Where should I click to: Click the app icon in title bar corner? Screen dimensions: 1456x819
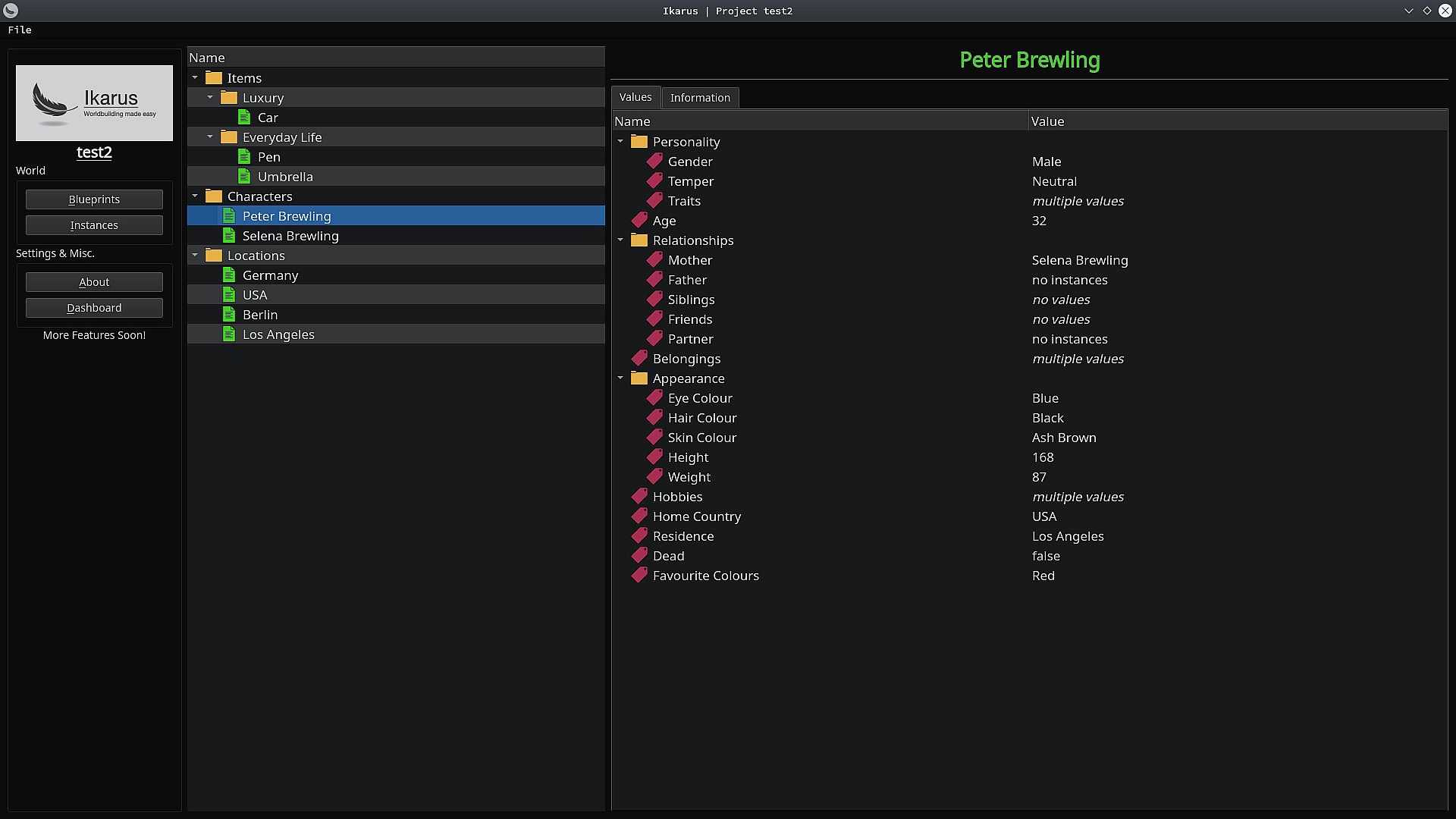point(11,11)
